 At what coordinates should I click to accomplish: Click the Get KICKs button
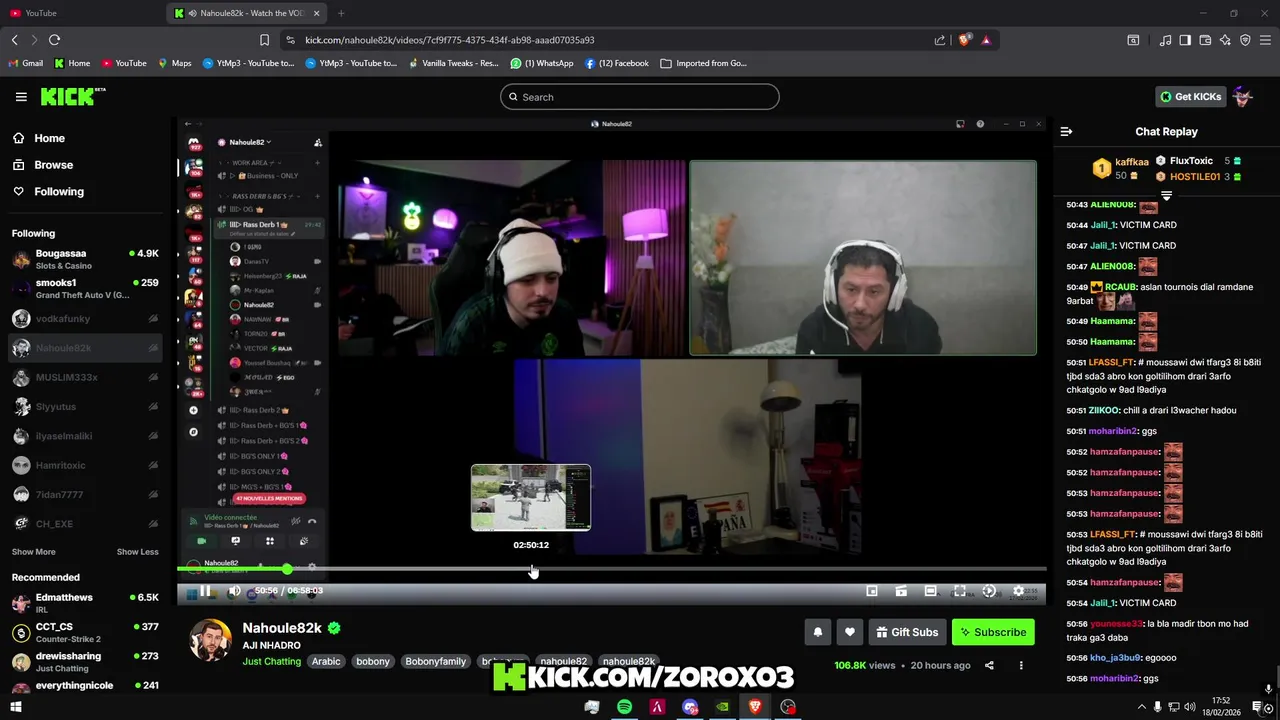point(1190,97)
